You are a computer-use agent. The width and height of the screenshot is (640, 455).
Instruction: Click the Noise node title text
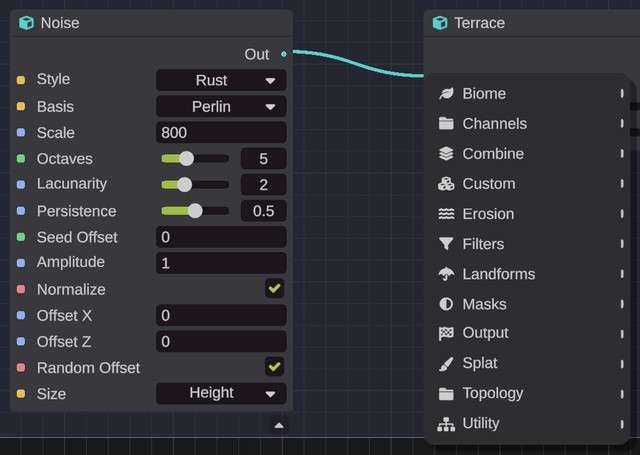(60, 23)
